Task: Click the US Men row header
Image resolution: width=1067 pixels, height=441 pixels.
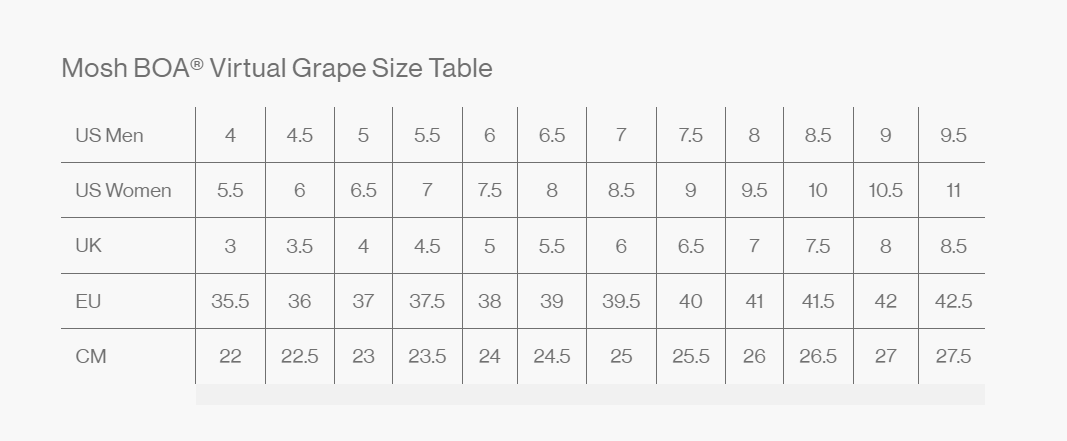Action: (x=128, y=135)
